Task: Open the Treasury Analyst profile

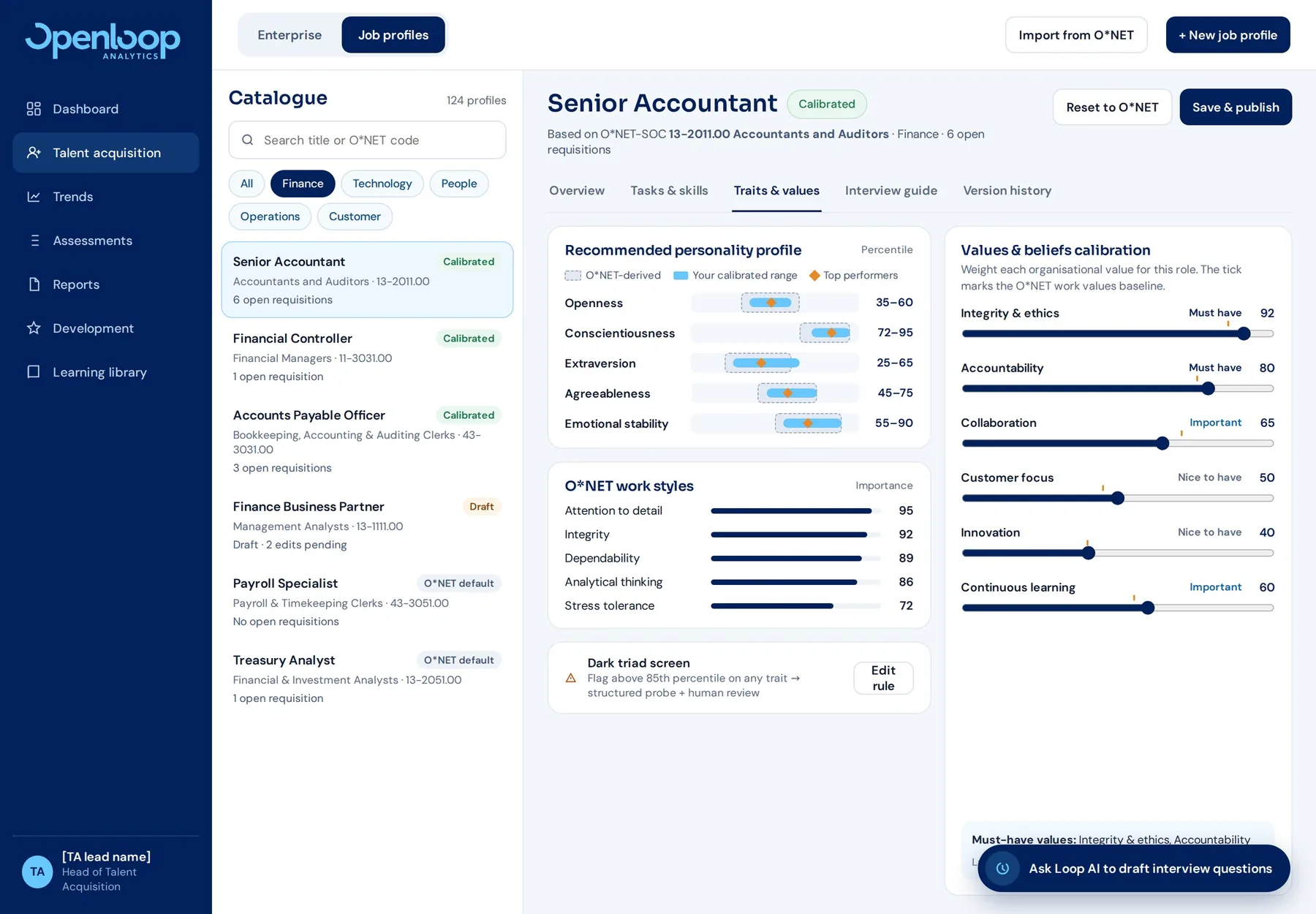Action: pos(367,679)
